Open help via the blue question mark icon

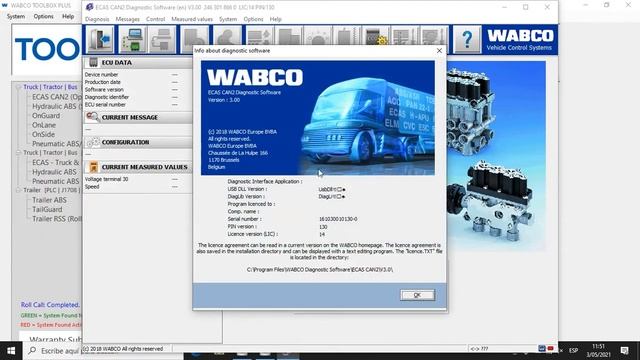(x=467, y=39)
